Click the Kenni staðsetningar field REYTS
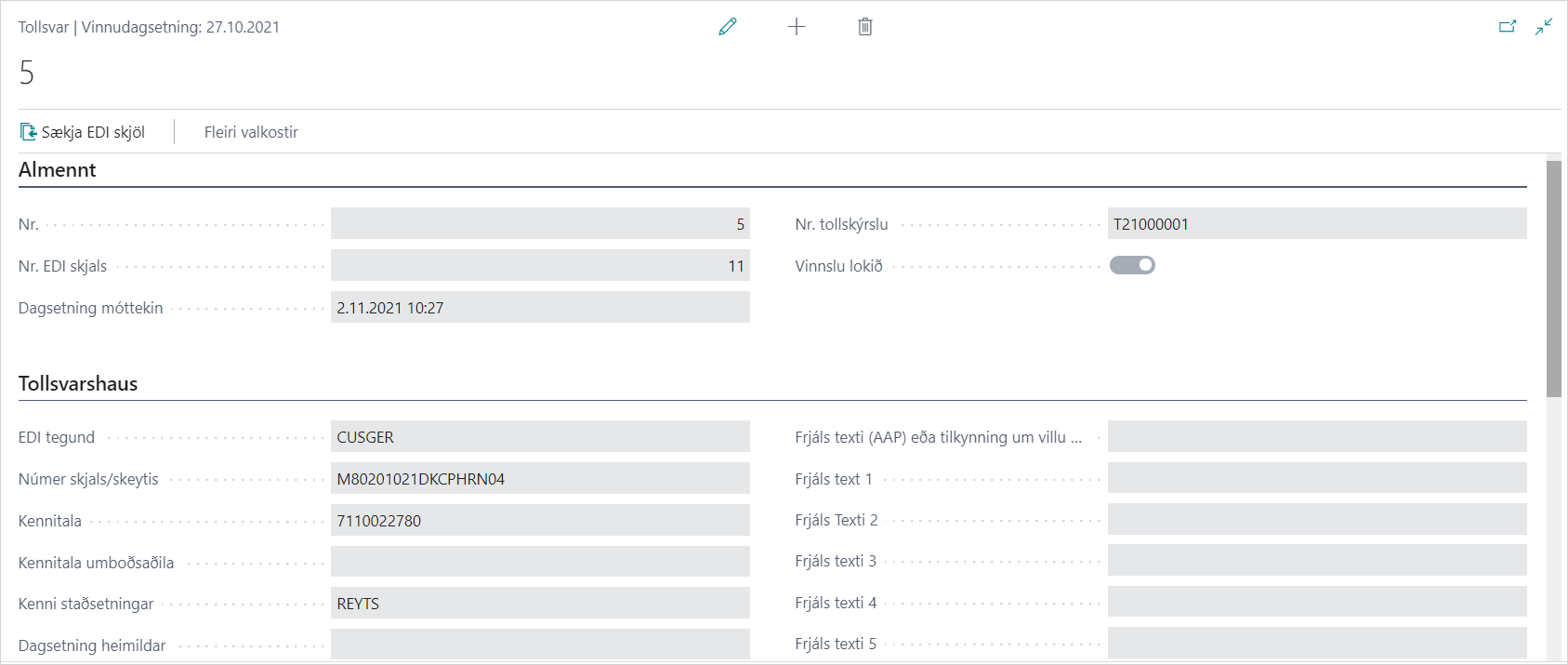This screenshot has width=1568, height=665. (539, 604)
